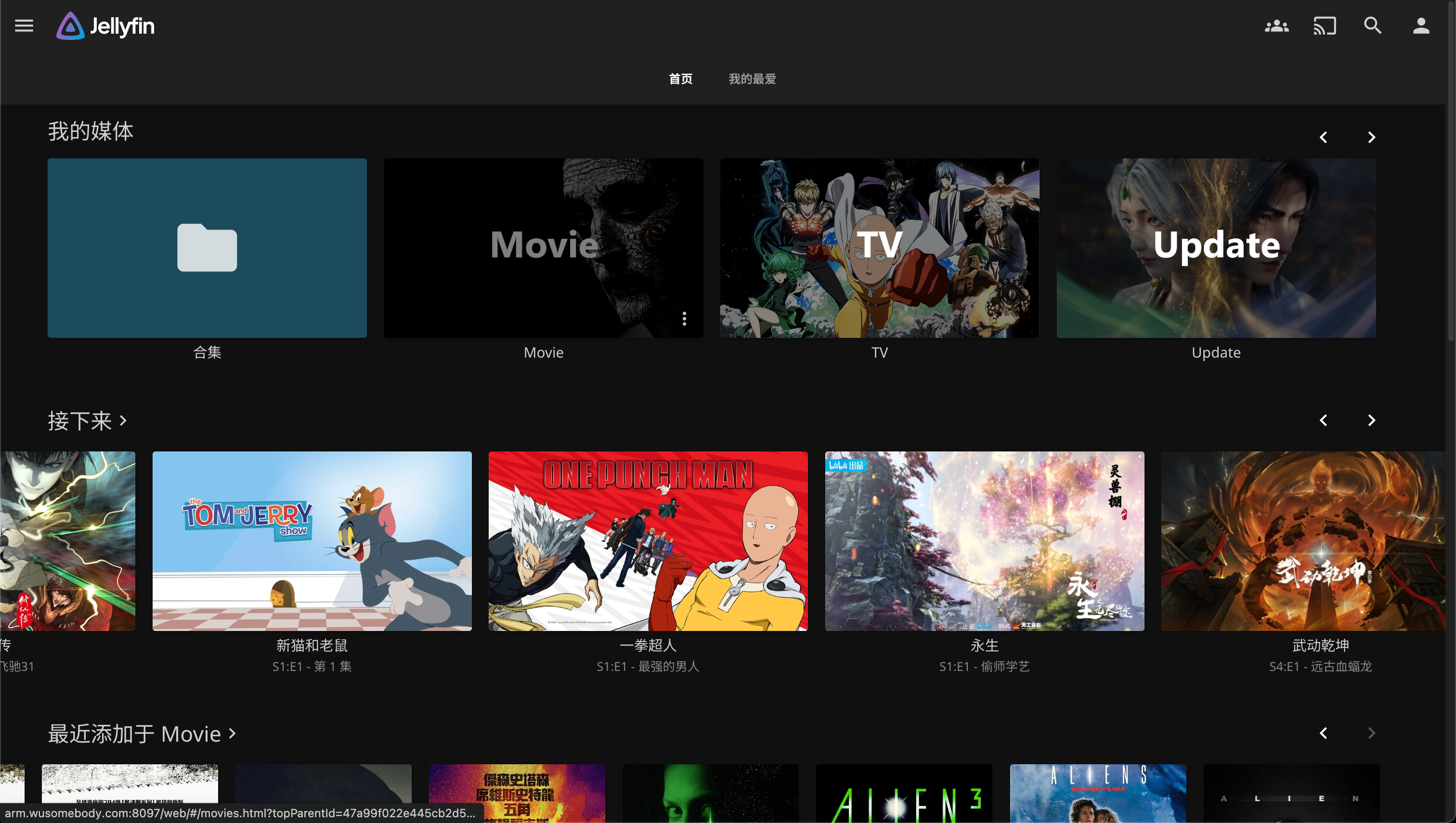The width and height of the screenshot is (1456, 823).
Task: Open the 傑森史塔森 movie poster
Action: click(516, 794)
